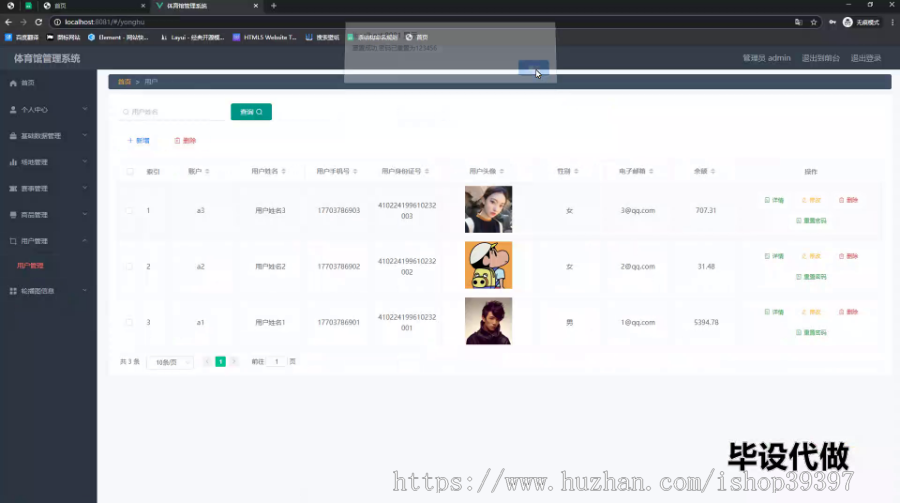Open a new browser tab

pyautogui.click(x=274, y=6)
